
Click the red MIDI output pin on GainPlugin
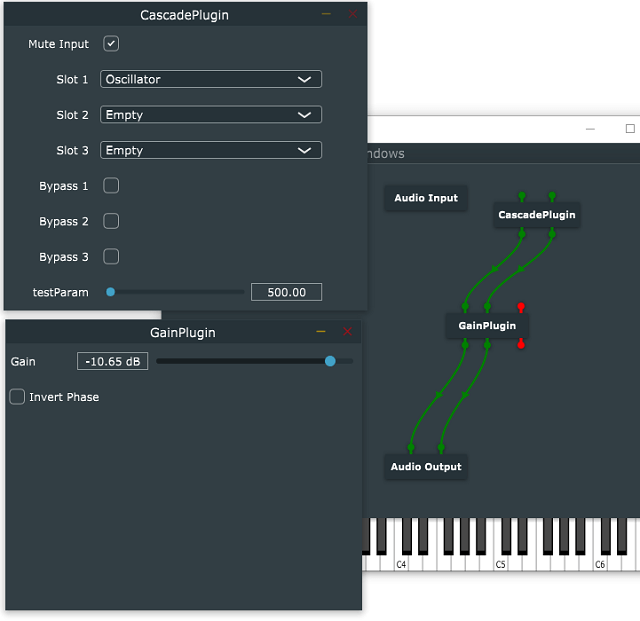click(521, 345)
